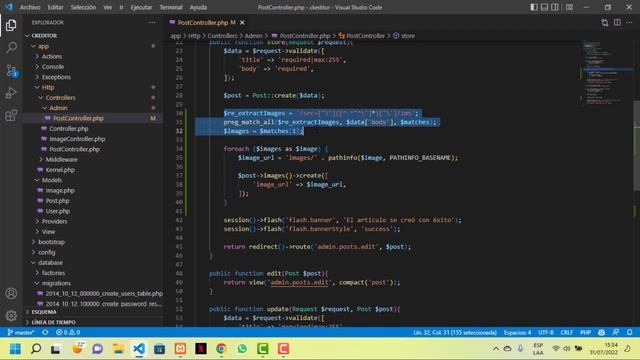Screen dimensions: 640x360
Task: Open the Search view in activity bar
Action: [11, 48]
